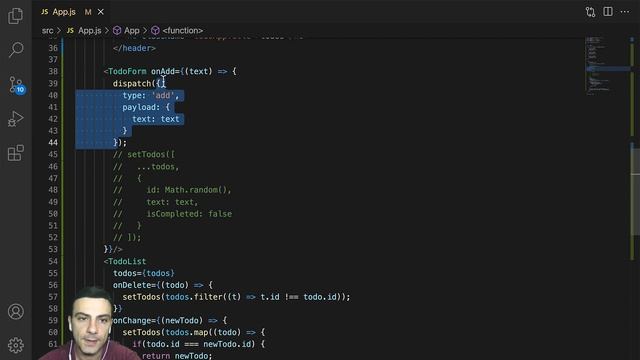640x360 pixels.
Task: Open the Run and Debug panel
Action: click(x=16, y=119)
